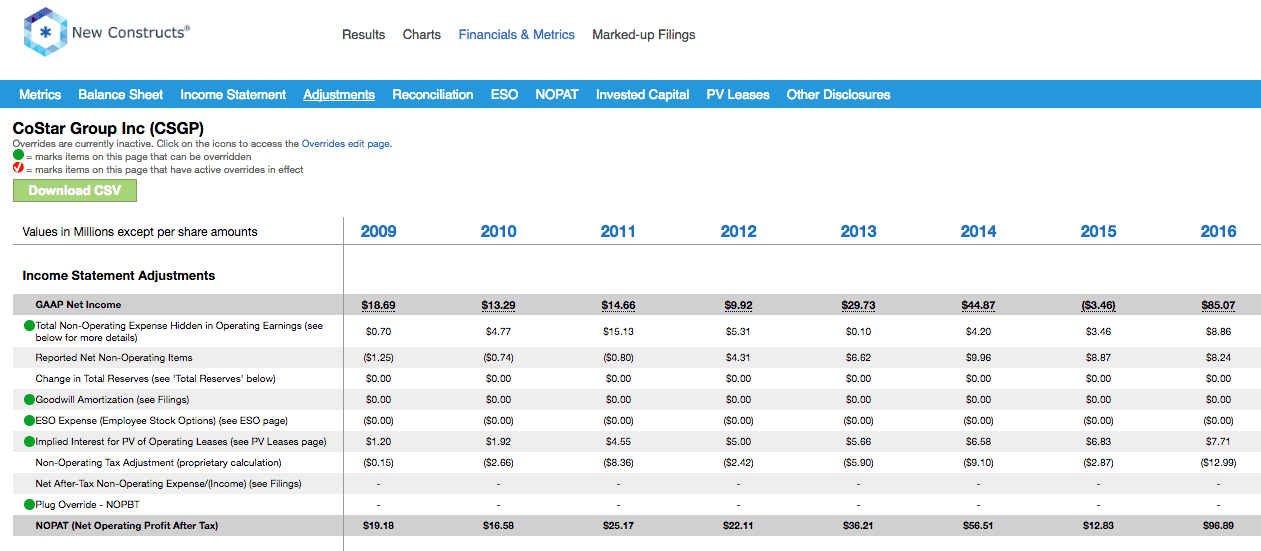Switch to the Balance Sheet tab
The height and width of the screenshot is (551, 1261).
click(x=121, y=95)
